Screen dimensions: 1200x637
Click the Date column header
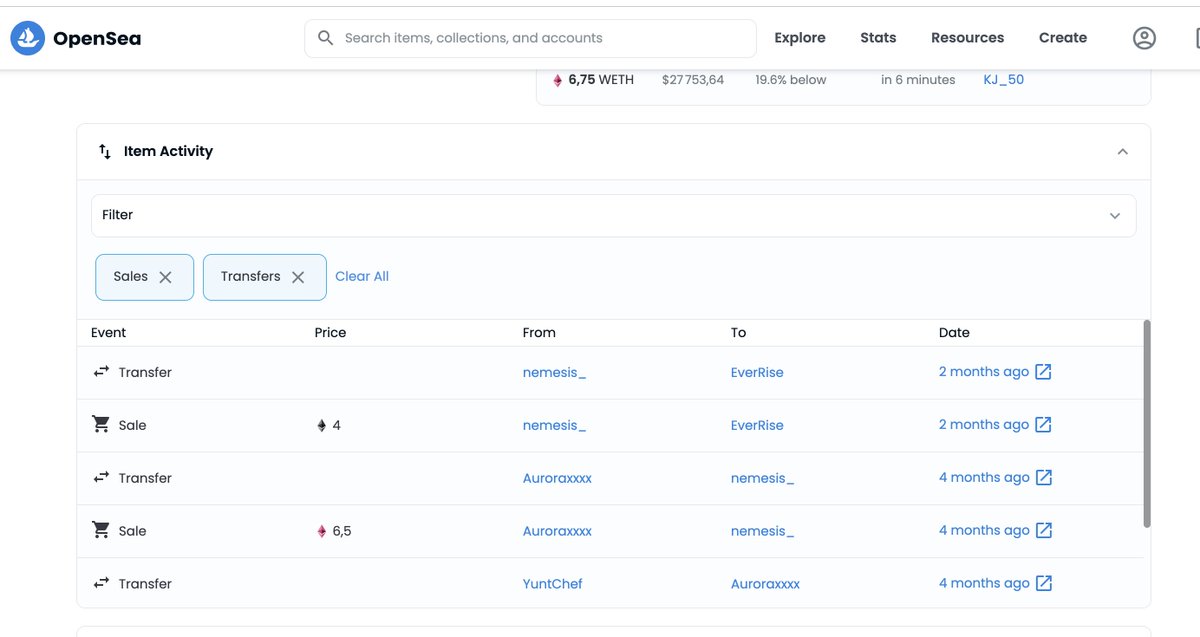tap(954, 333)
